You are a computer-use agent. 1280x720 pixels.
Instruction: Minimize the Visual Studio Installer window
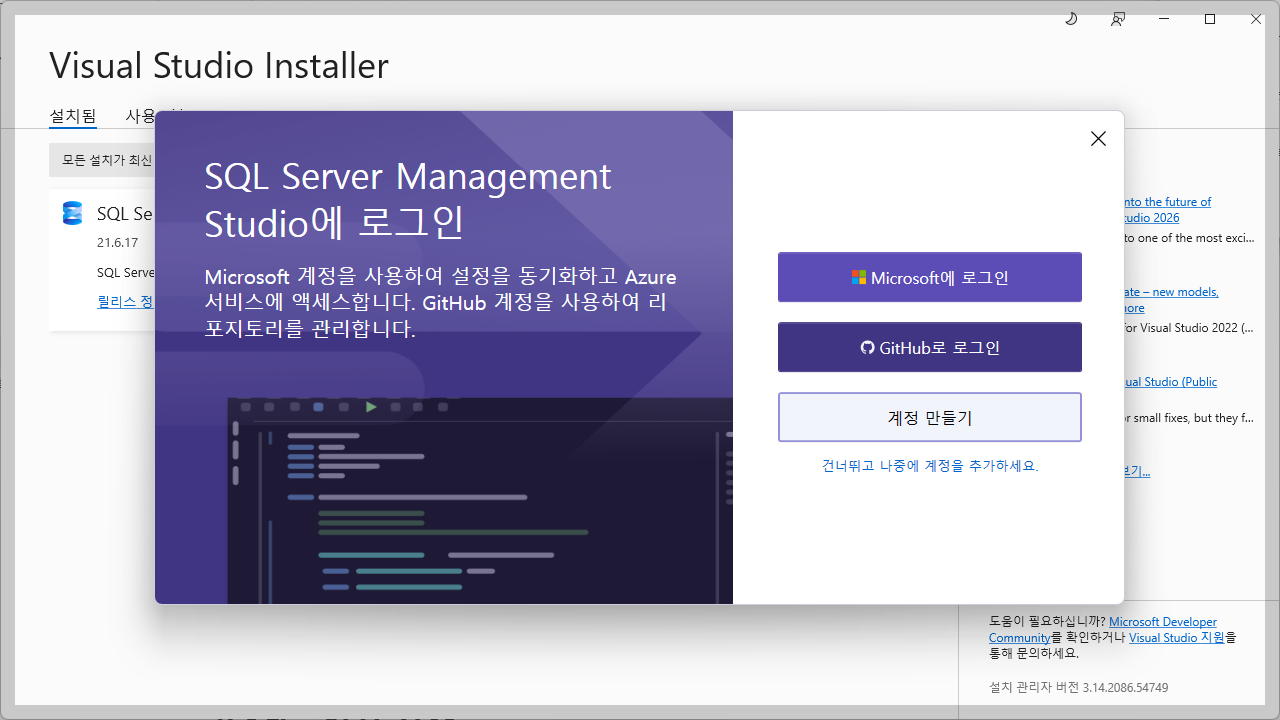[1163, 19]
